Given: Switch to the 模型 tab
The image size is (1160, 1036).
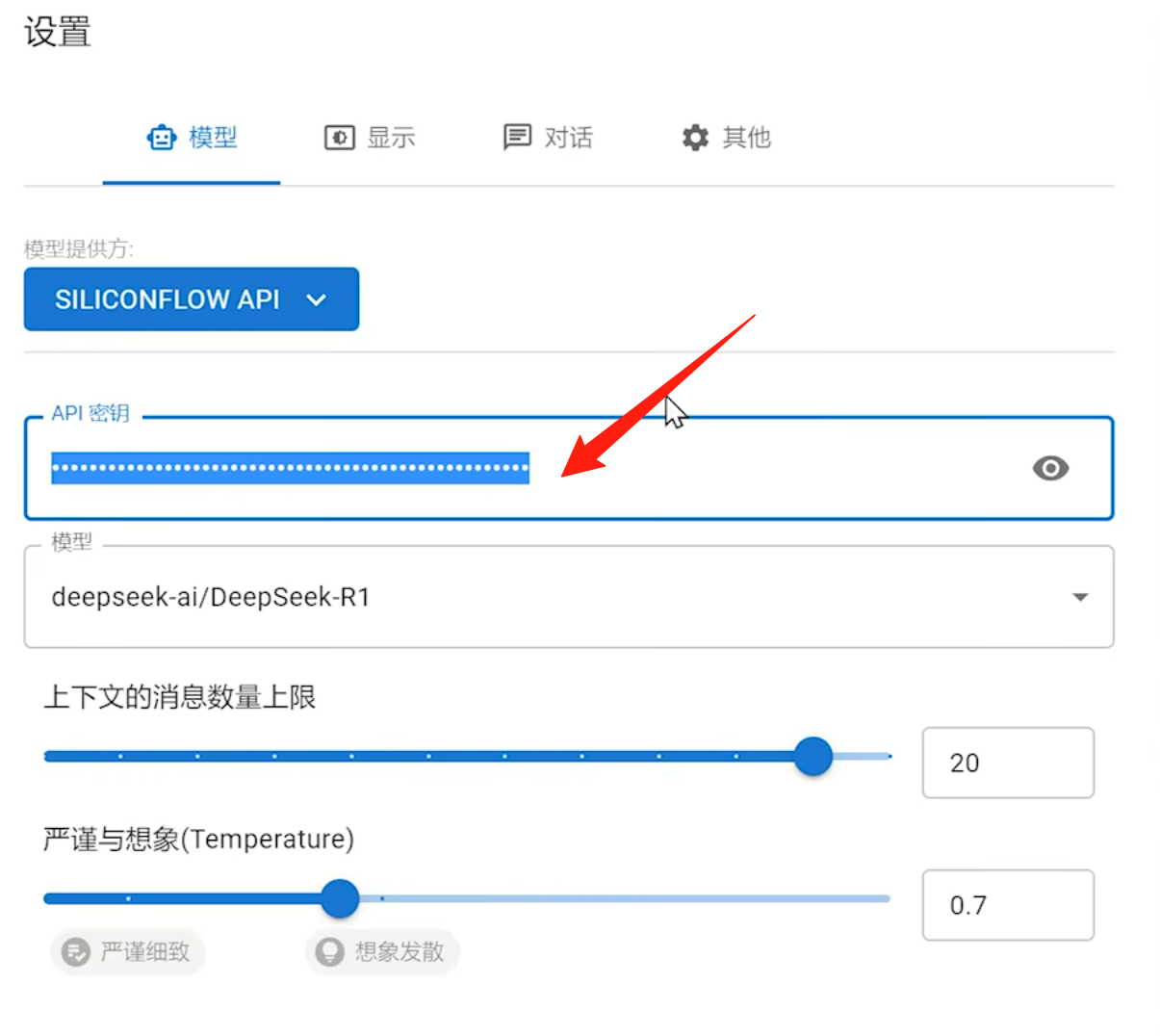Looking at the screenshot, I should [x=192, y=138].
